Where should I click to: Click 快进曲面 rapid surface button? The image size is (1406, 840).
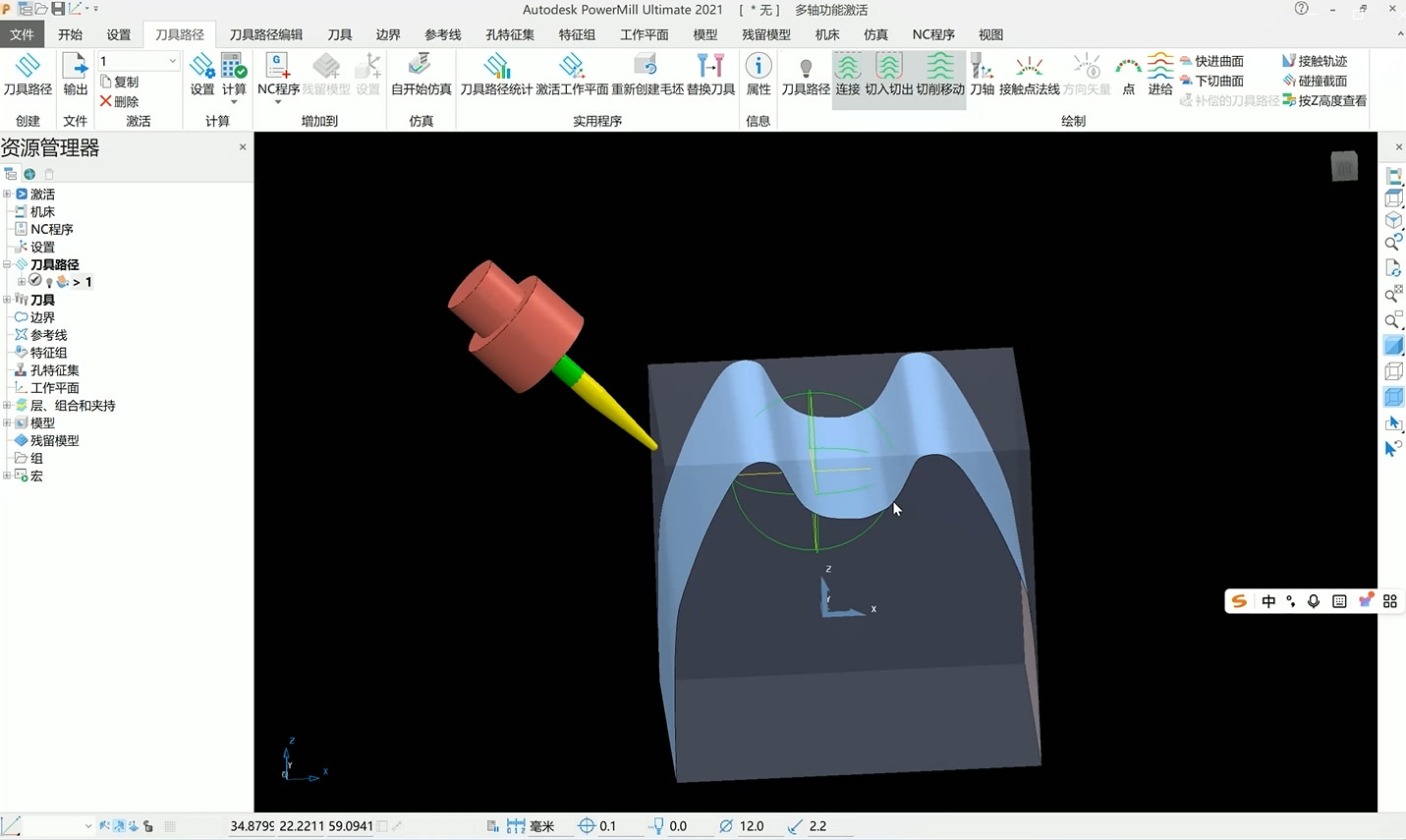tap(1211, 61)
